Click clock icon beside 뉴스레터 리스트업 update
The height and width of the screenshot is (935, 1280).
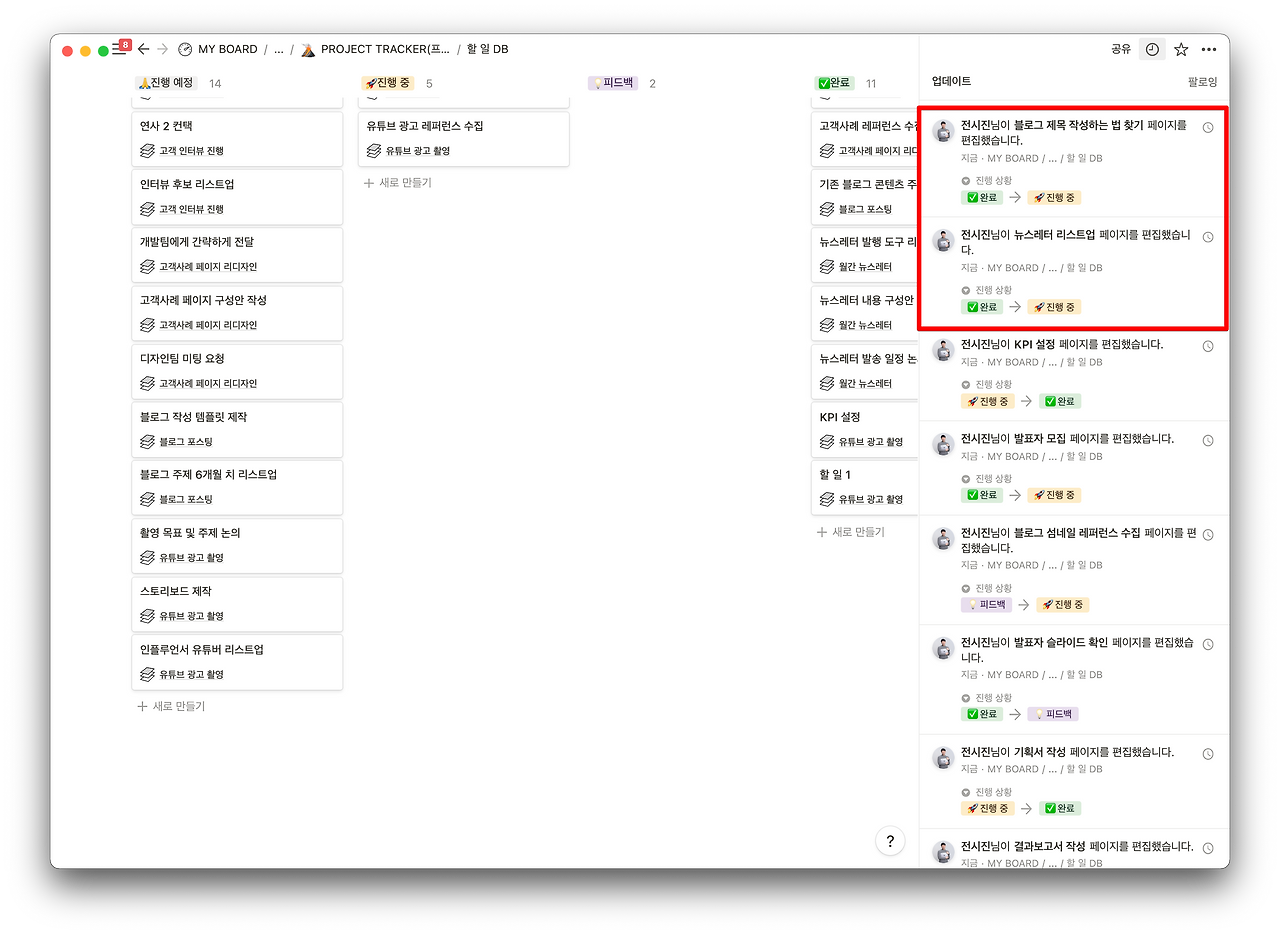click(x=1208, y=237)
